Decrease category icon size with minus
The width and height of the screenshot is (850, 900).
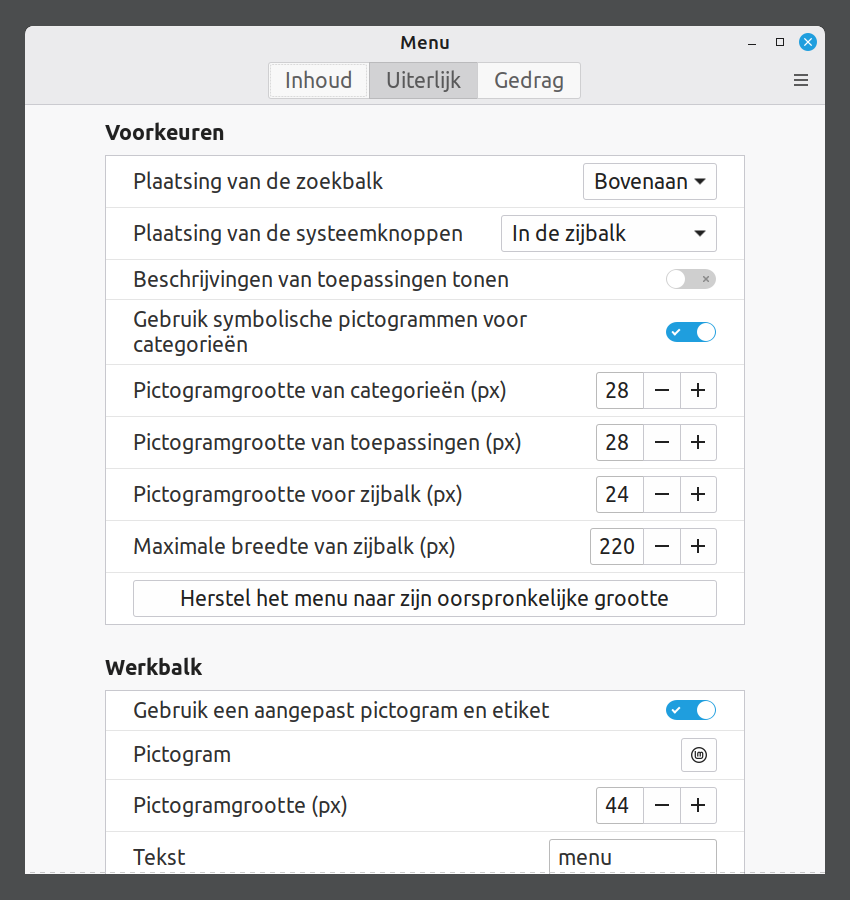(x=662, y=390)
